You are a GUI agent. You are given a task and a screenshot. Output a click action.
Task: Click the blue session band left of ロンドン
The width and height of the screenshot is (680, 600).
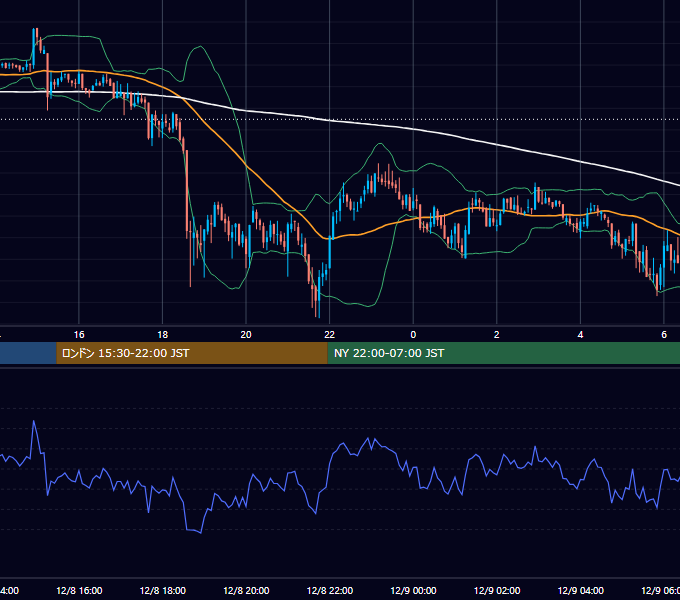[28, 353]
